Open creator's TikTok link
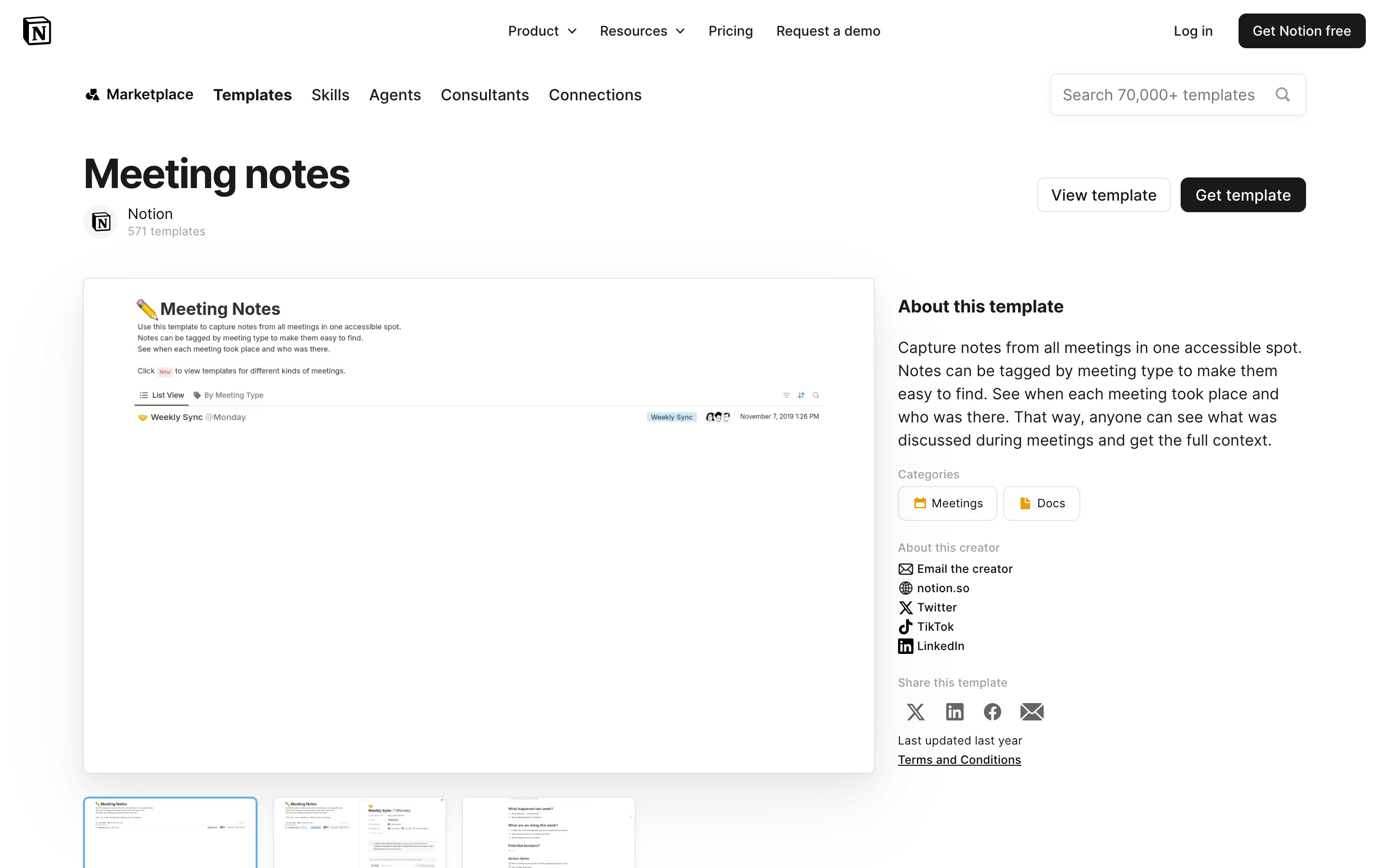1389x868 pixels. pyautogui.click(x=935, y=627)
